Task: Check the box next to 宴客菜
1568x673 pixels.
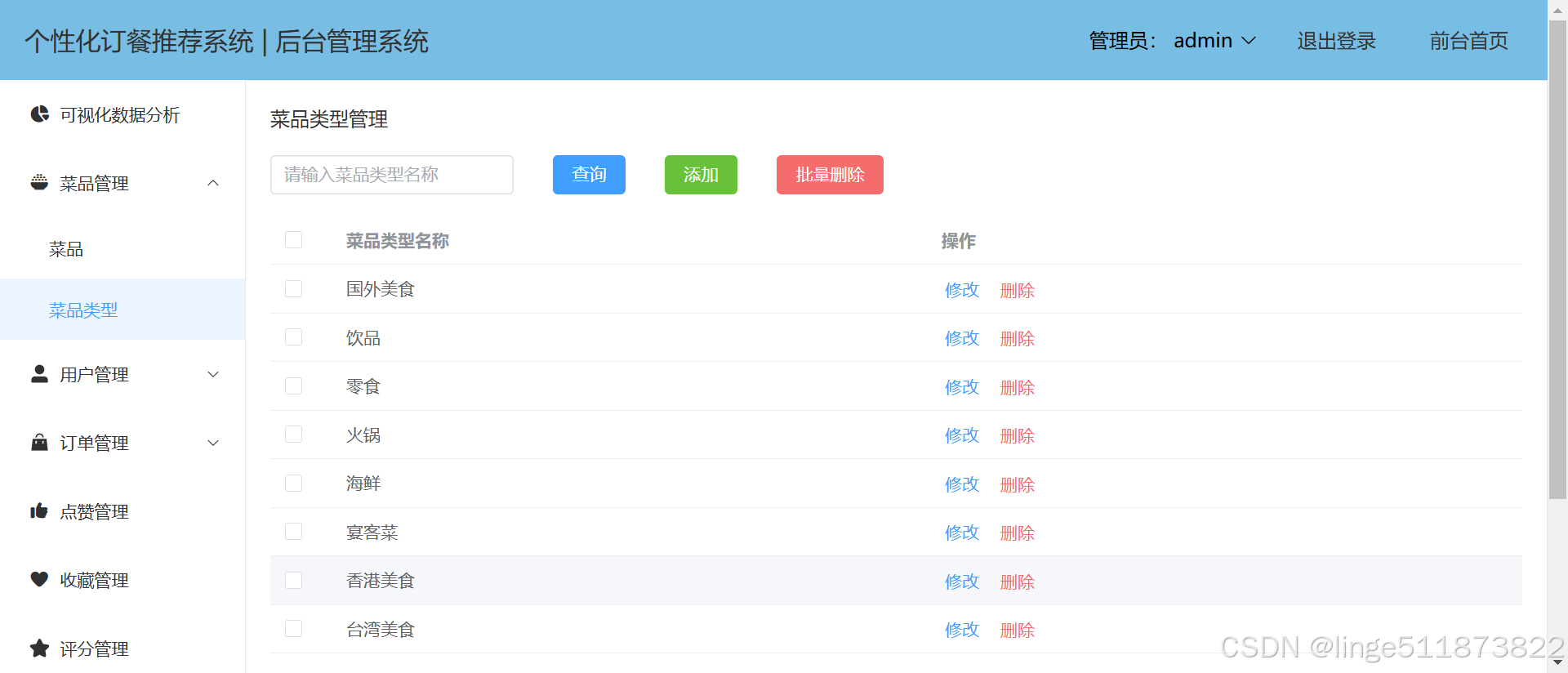Action: 294,532
